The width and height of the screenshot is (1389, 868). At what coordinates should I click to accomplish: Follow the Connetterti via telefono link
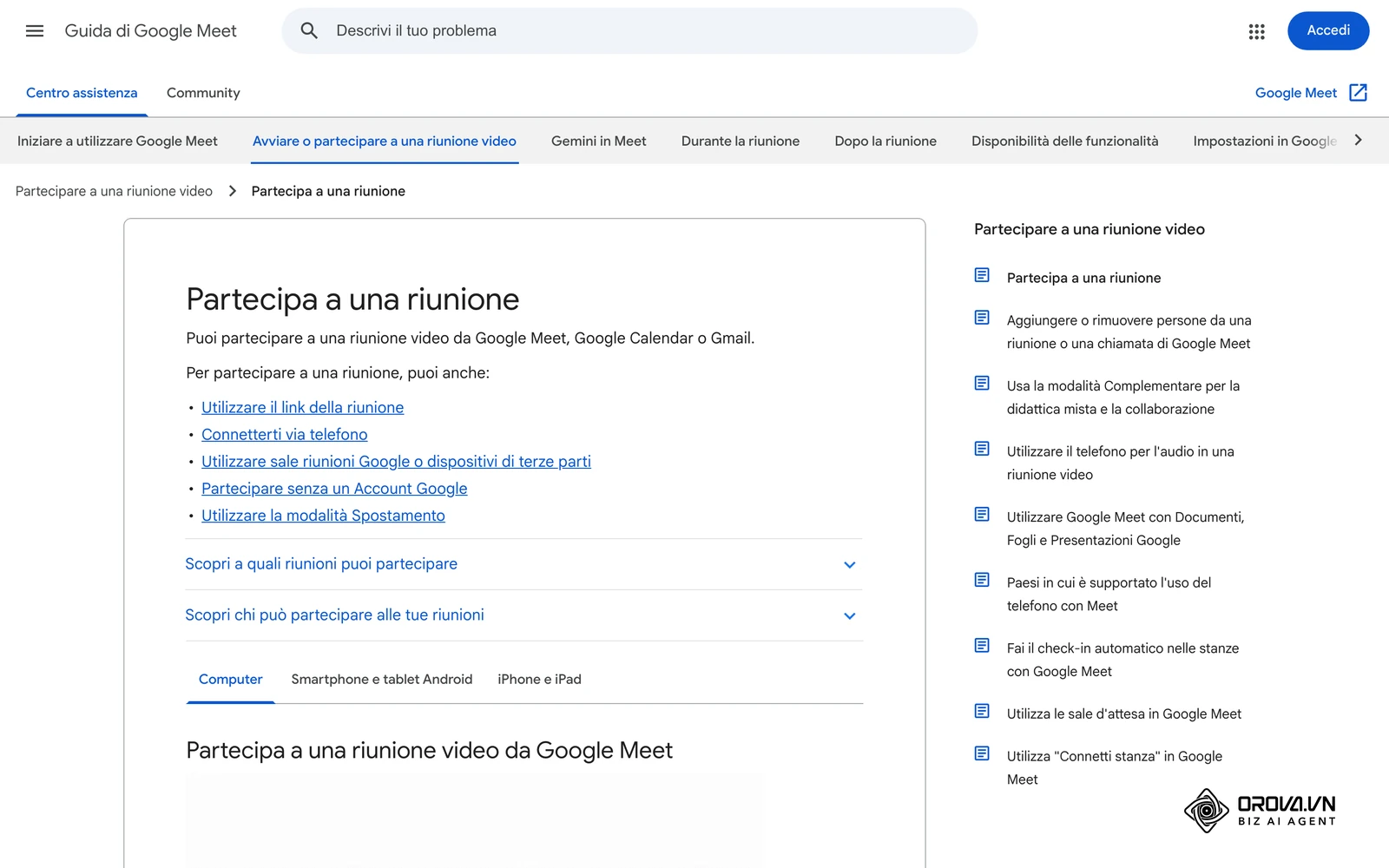coord(285,435)
